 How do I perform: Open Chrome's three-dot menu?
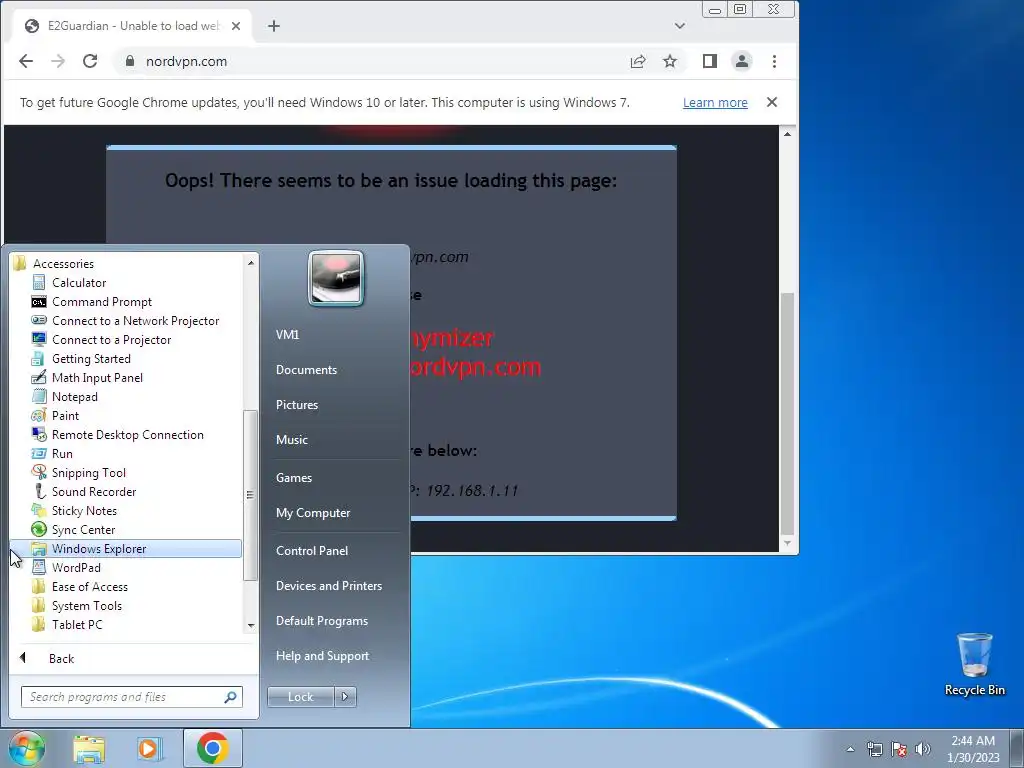click(775, 61)
